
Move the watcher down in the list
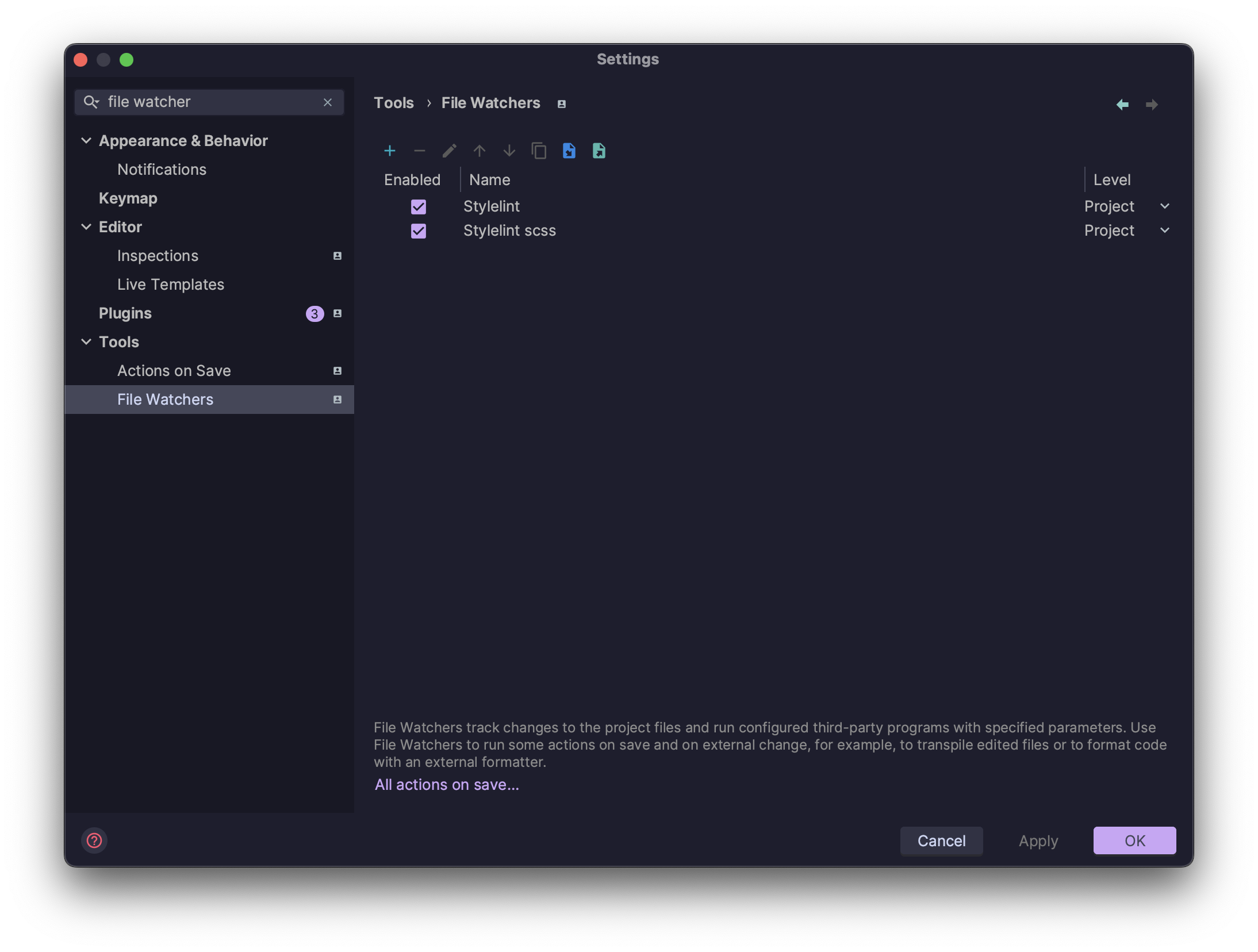point(509,151)
